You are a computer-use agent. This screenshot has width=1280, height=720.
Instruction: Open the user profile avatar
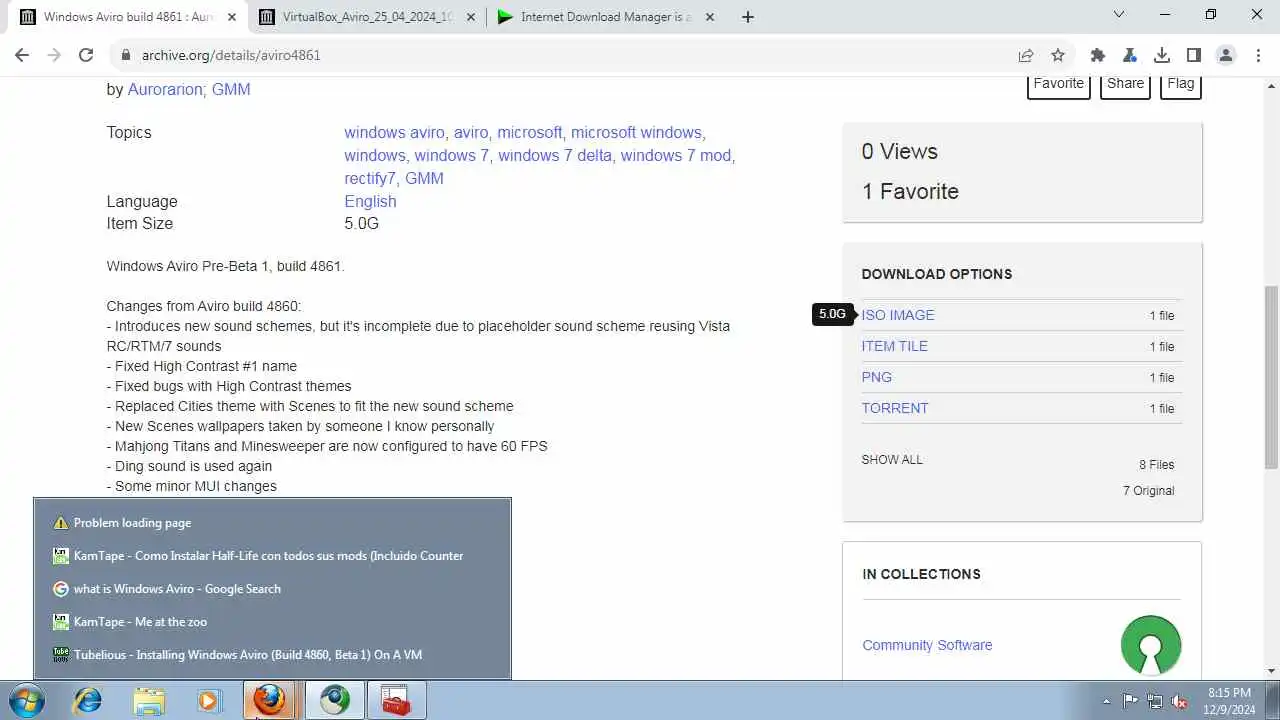tap(1226, 55)
